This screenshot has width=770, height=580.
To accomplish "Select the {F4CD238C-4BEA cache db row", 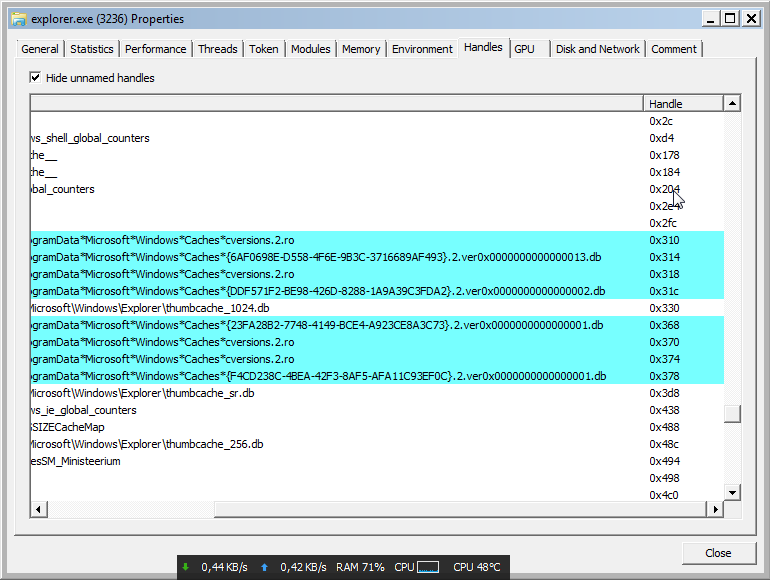I will coord(377,376).
